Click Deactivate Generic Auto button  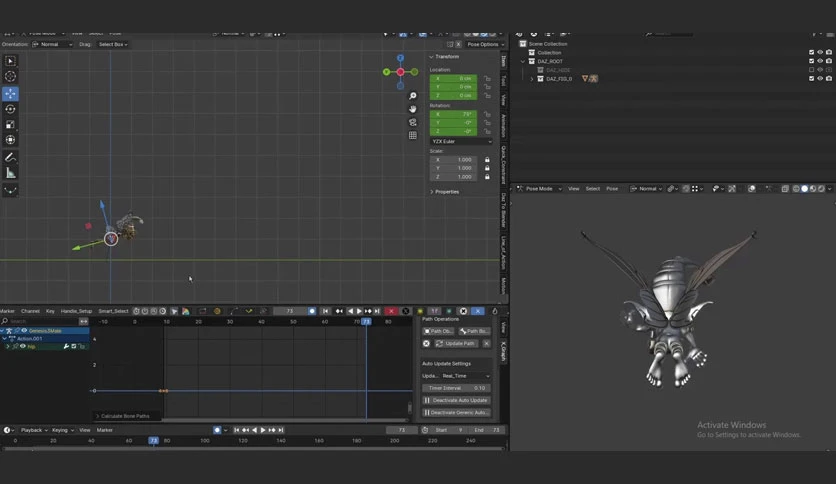click(456, 413)
